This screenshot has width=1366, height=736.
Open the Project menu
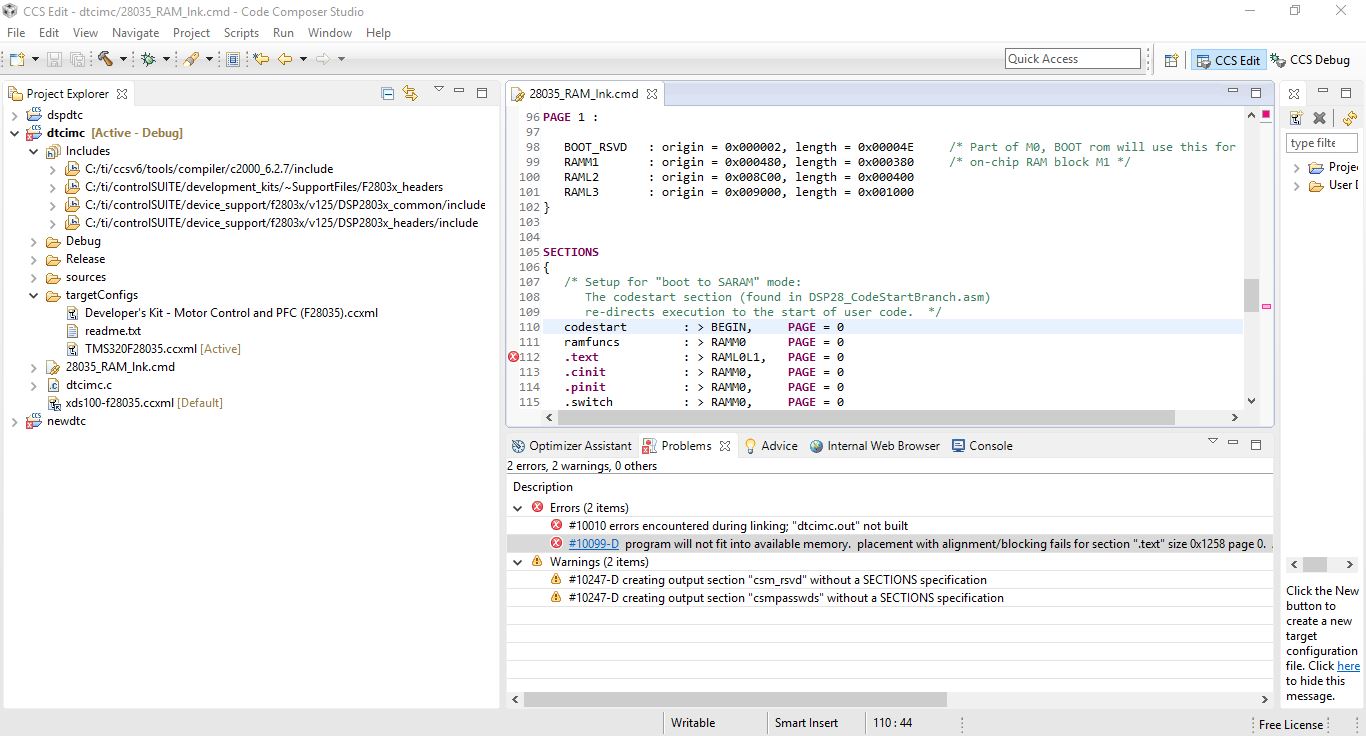click(191, 32)
